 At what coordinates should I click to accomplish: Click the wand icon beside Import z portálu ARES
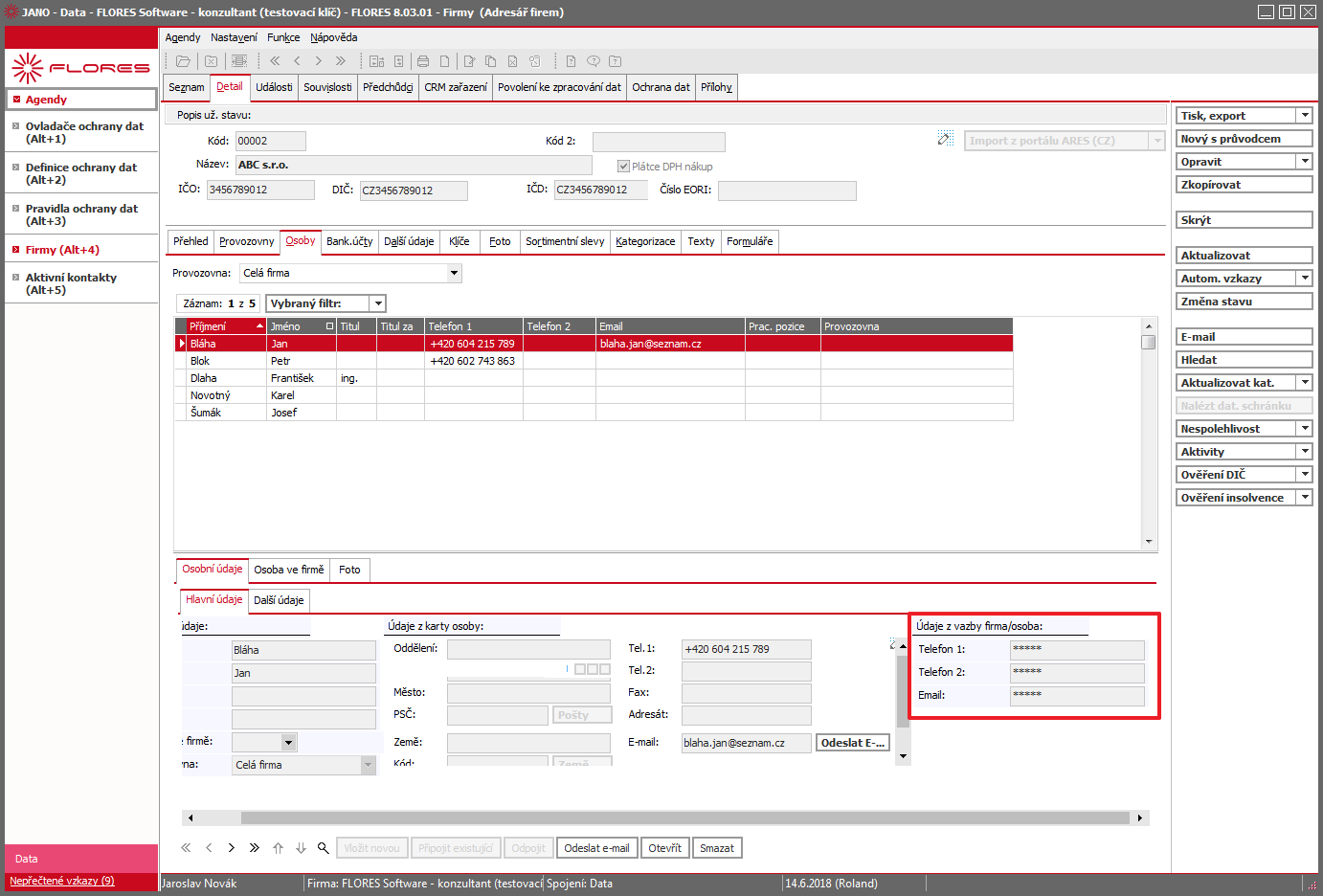click(946, 139)
